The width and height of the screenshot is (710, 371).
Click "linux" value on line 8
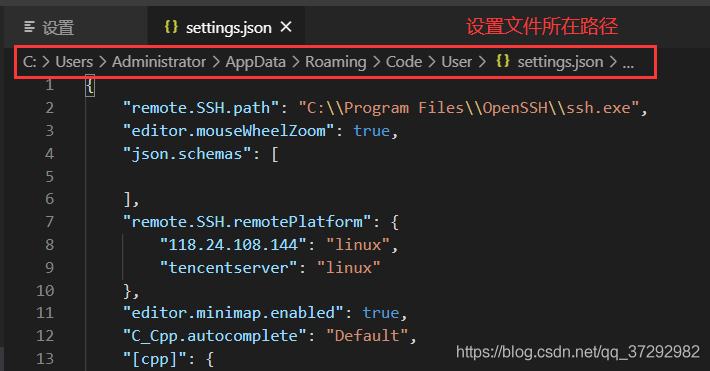click(x=358, y=245)
